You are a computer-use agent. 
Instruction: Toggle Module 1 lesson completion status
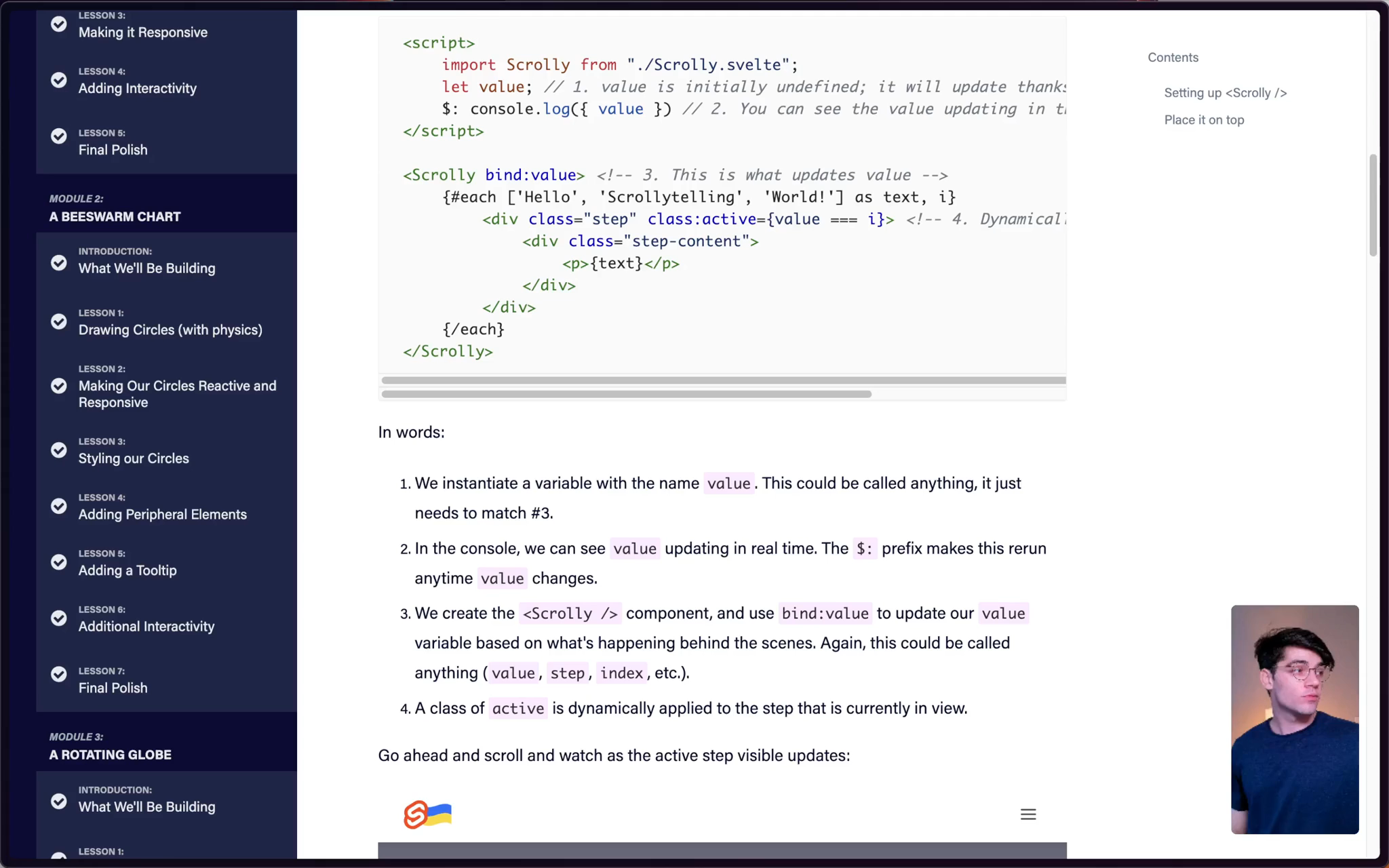tap(58, 23)
